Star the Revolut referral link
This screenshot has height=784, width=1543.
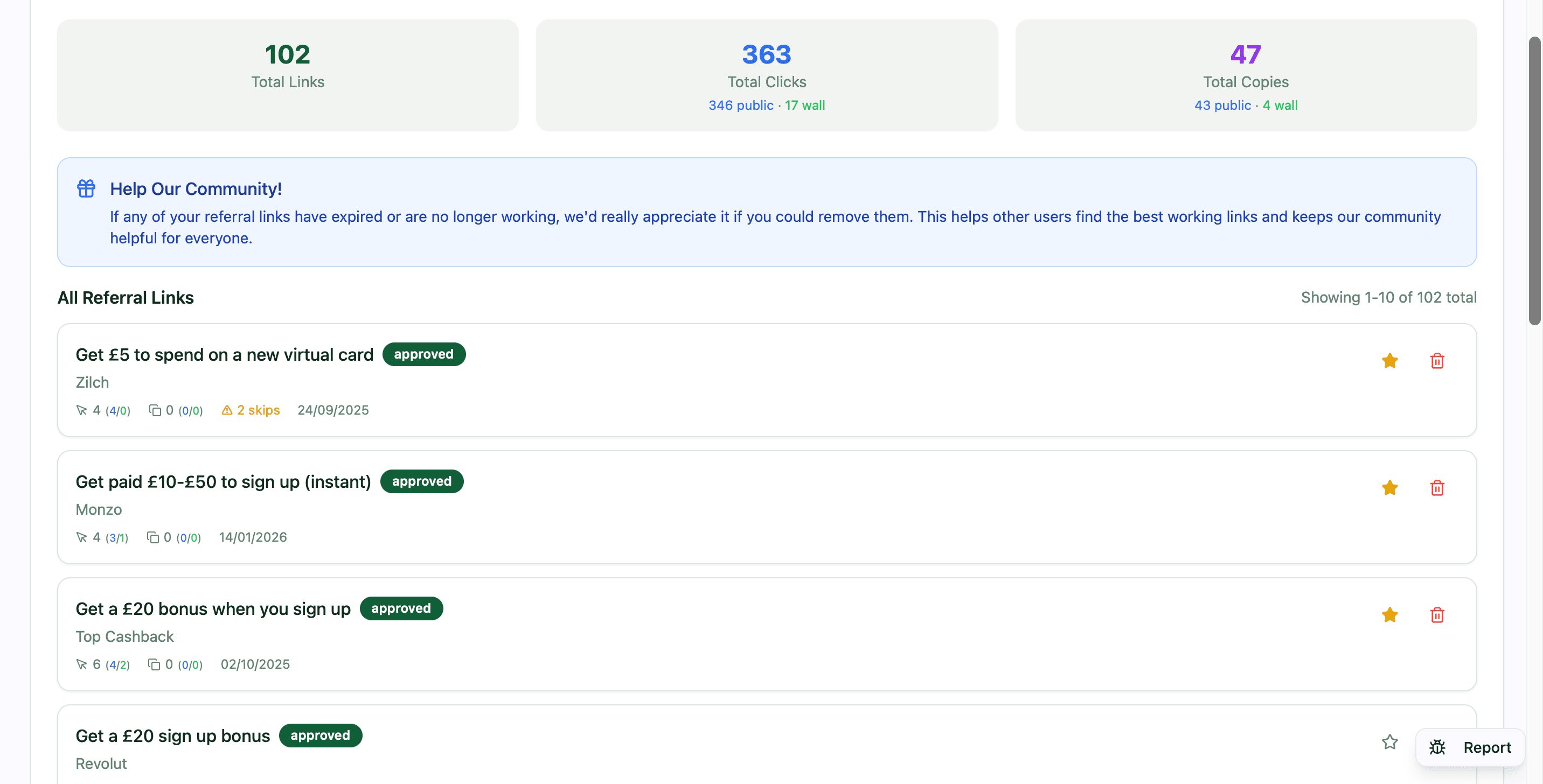[x=1389, y=742]
